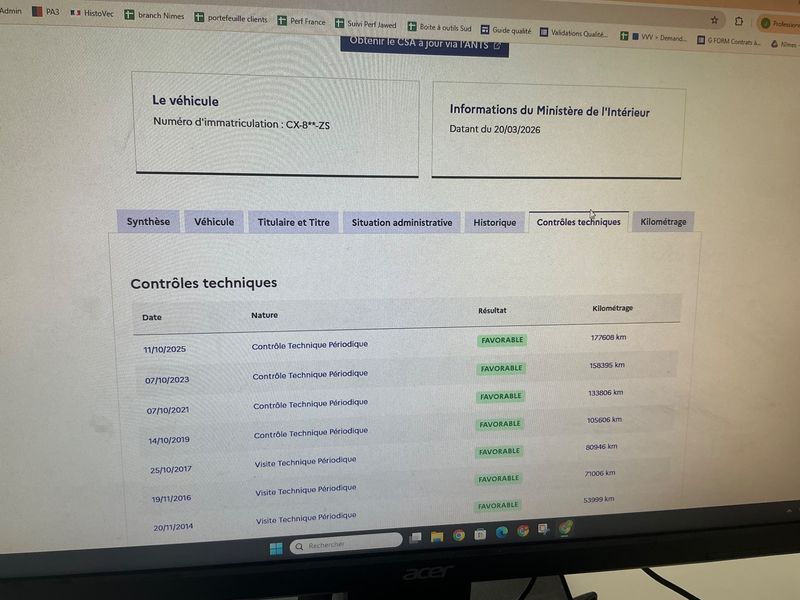Open the active green Chrome profile taskbar icon
The image size is (800, 600).
[565, 528]
